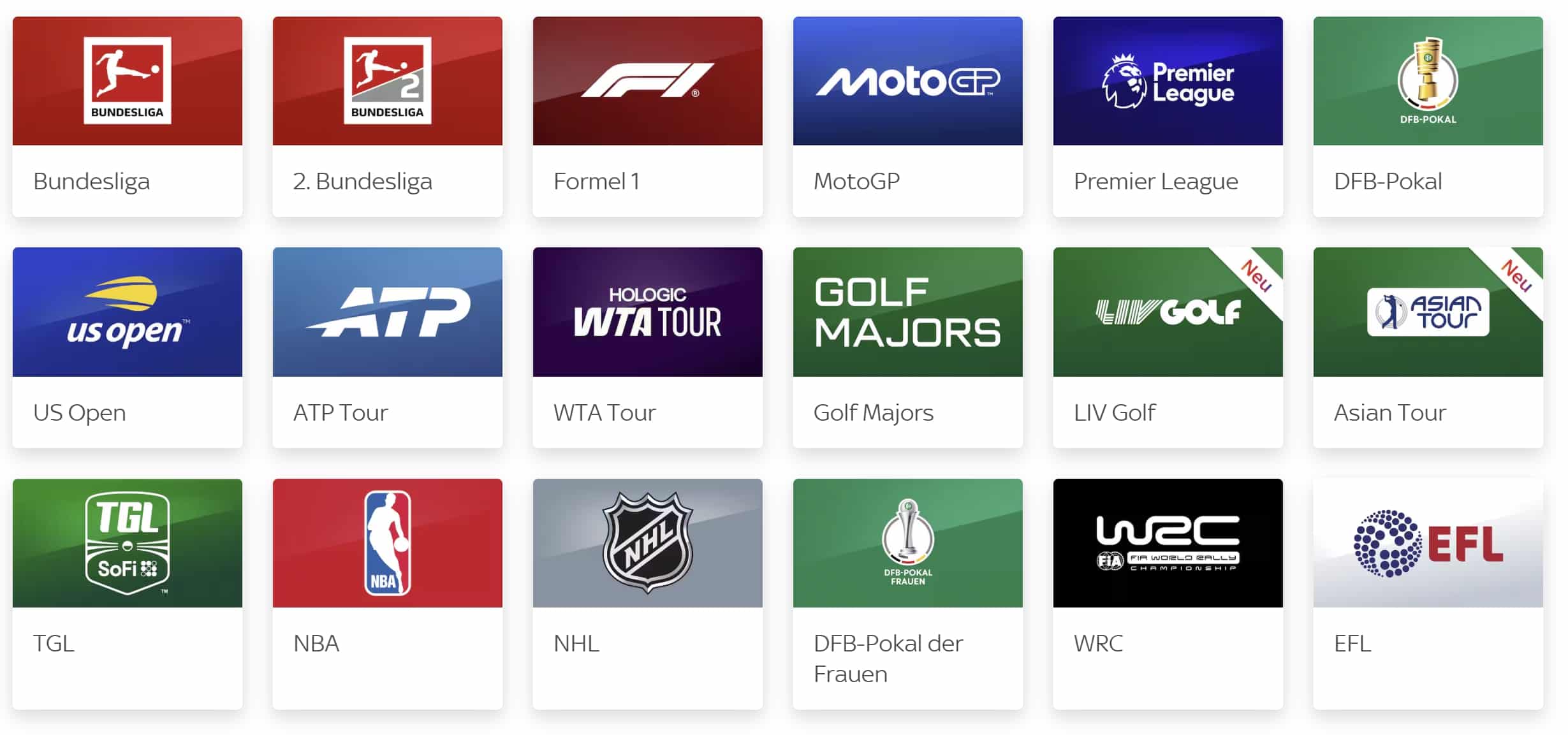Open the LIV Golf logo tile
Screen dimensions: 1568x735
tap(1168, 312)
